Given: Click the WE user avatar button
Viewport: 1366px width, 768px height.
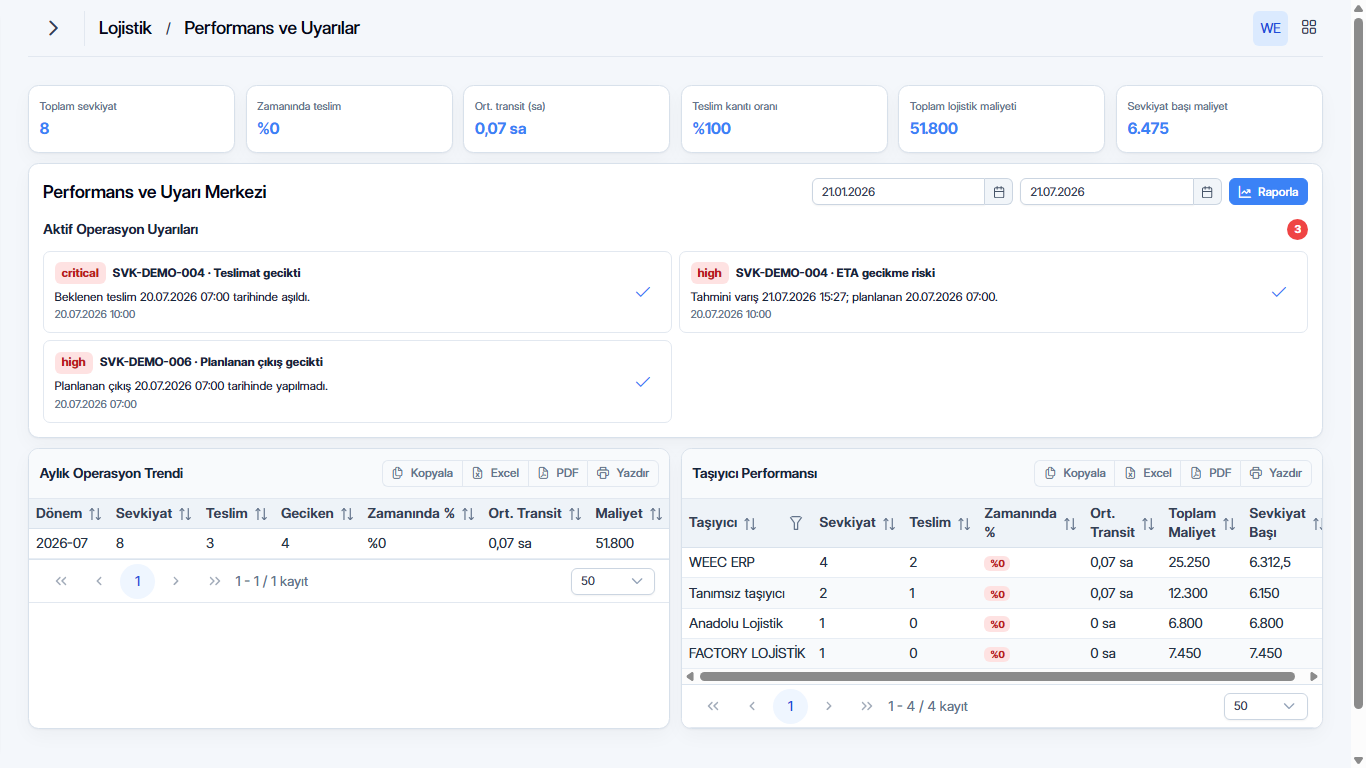Looking at the screenshot, I should (1270, 28).
